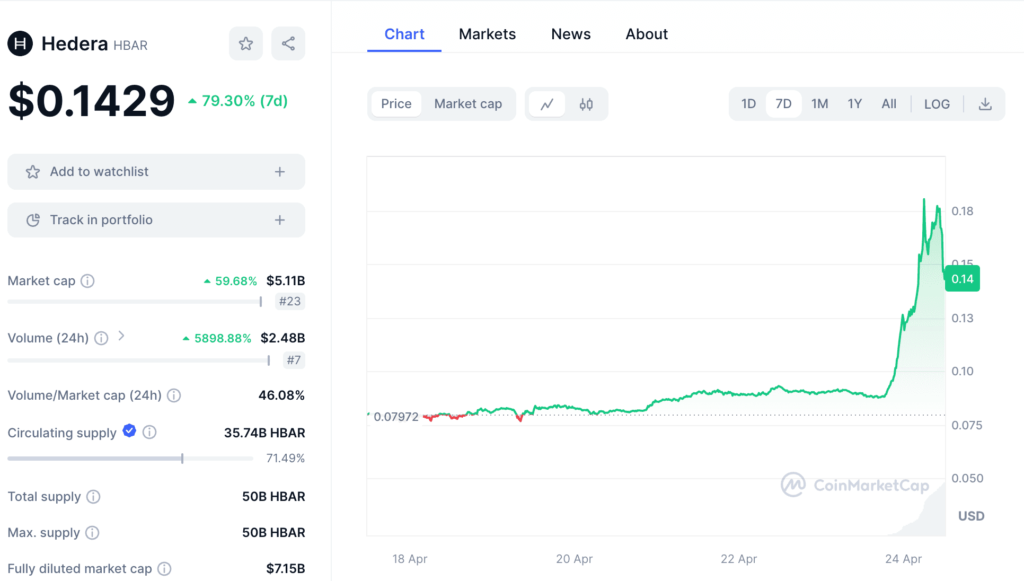Click info icon beside Fully diluted market cap

pos(167,569)
